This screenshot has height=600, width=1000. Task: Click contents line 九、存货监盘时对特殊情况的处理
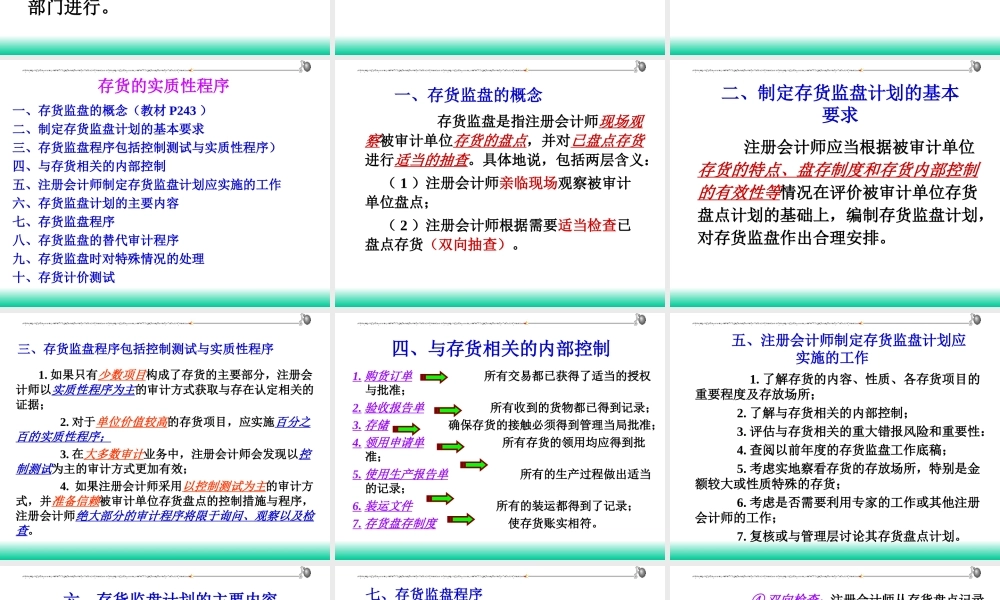108,258
